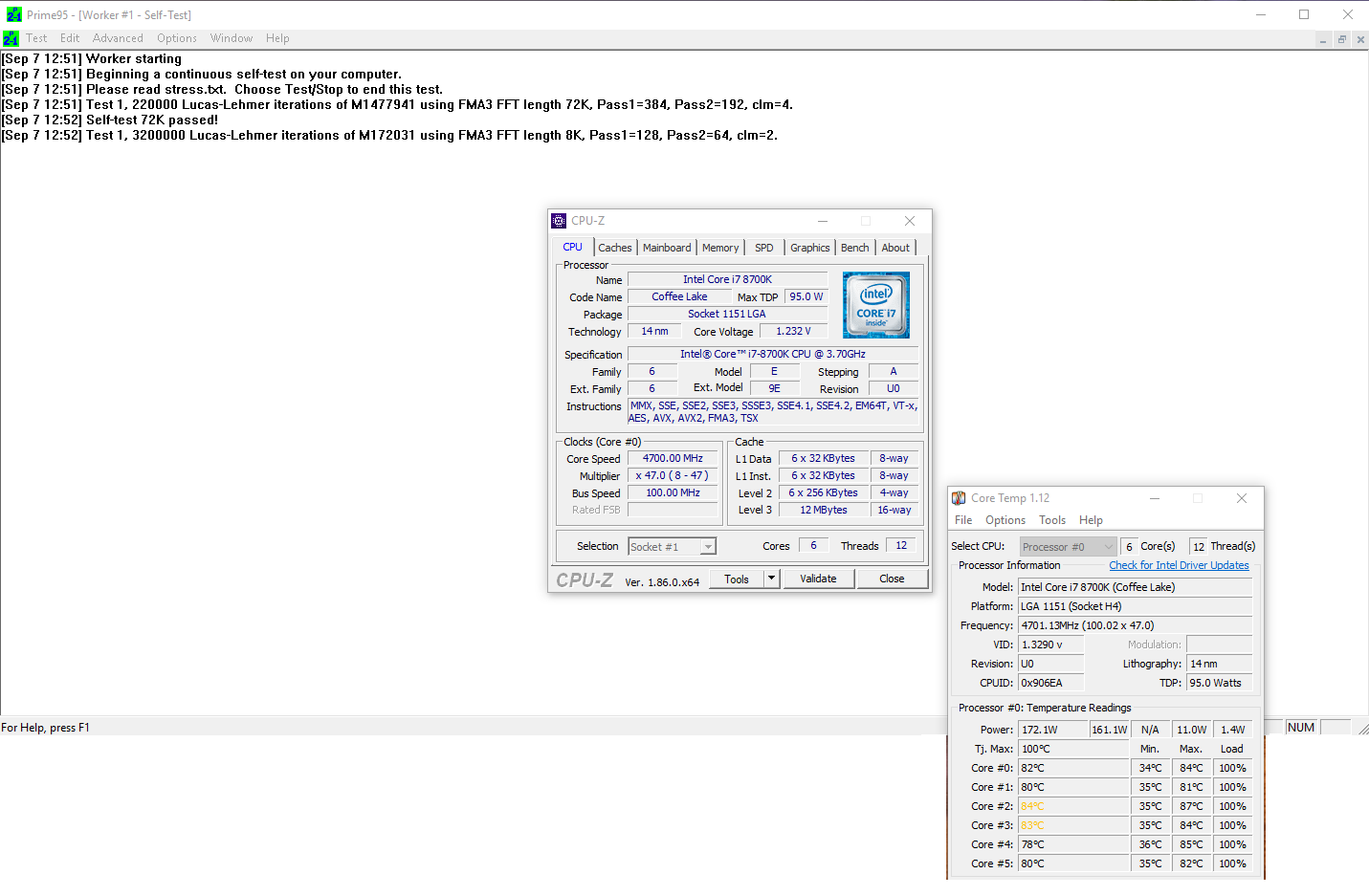Open Check for Intel Driver Updates link

point(1179,565)
